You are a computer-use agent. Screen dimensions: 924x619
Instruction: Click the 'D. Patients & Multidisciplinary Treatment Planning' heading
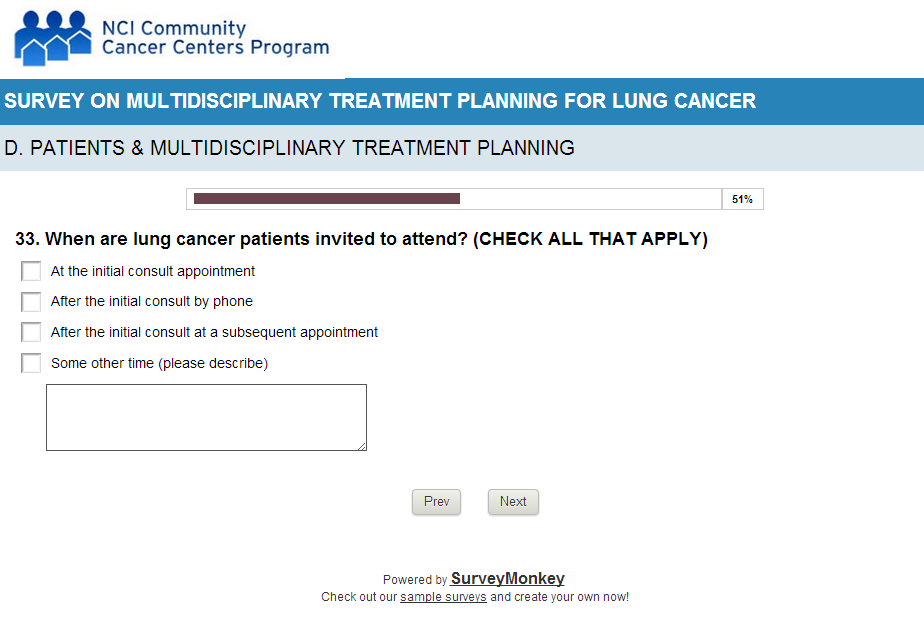point(290,148)
